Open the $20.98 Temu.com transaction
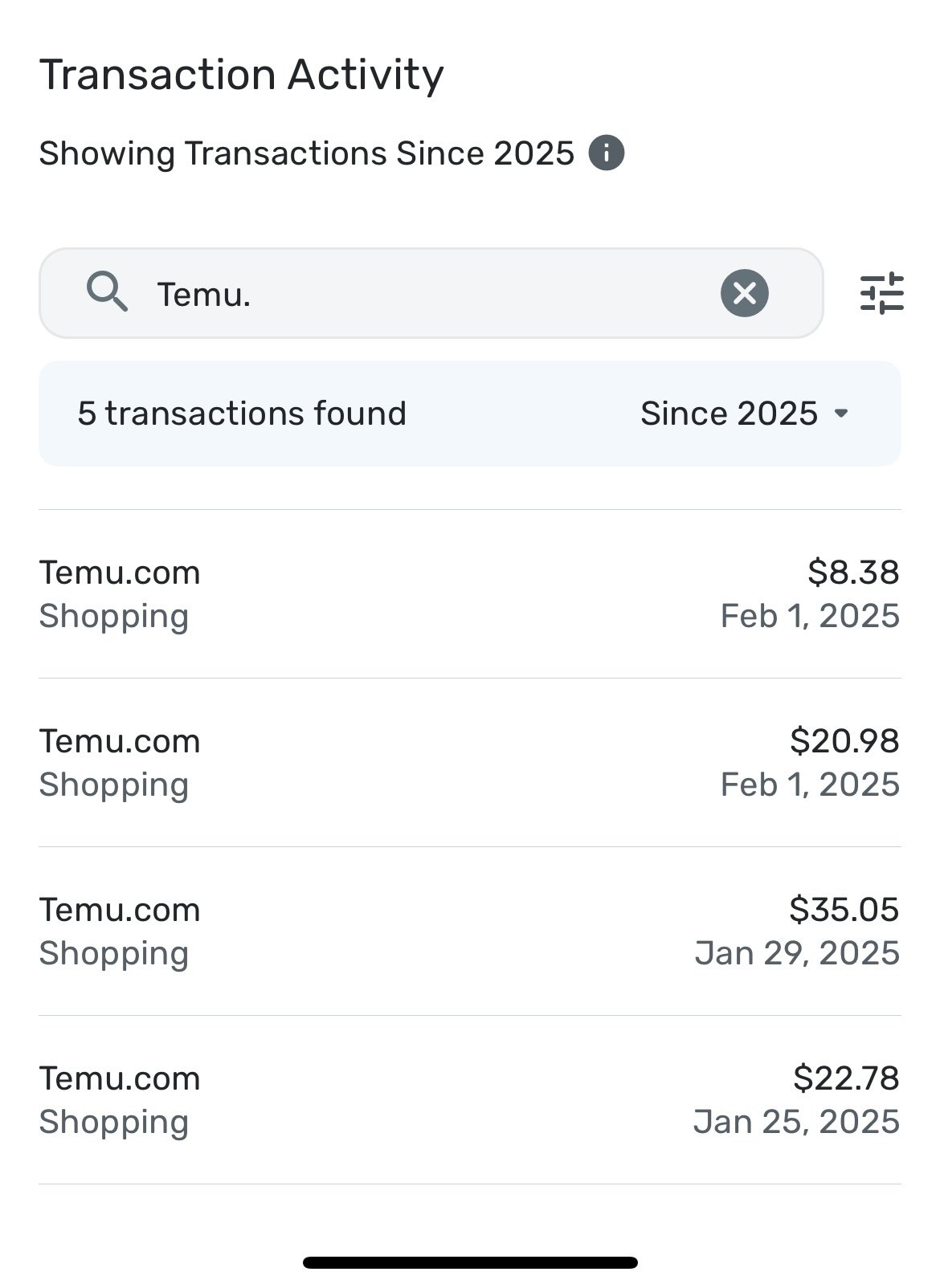This screenshot has width=940, height=1288. (469, 763)
